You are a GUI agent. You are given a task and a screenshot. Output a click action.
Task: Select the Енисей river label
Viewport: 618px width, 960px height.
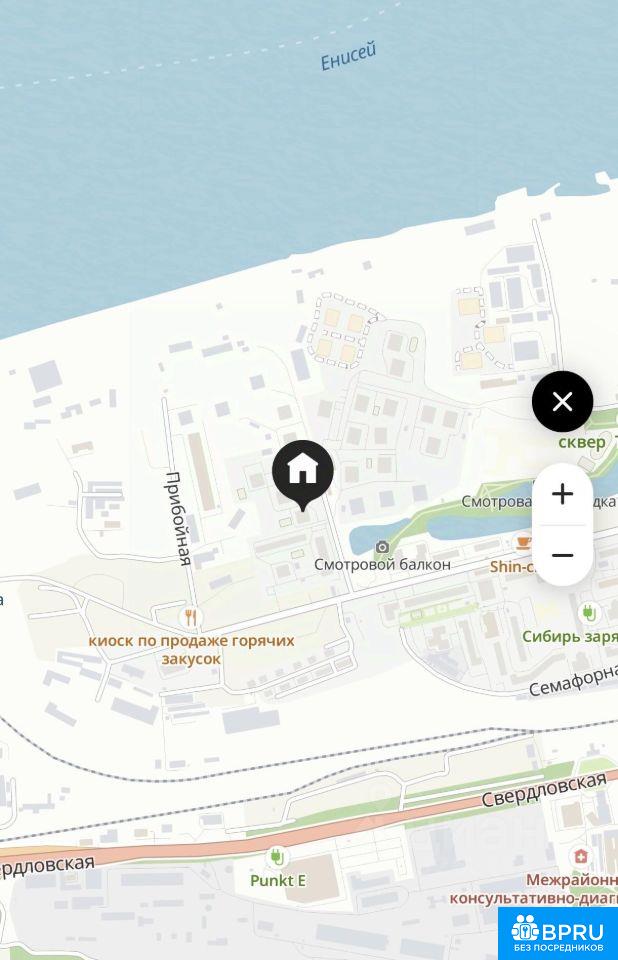coord(348,56)
